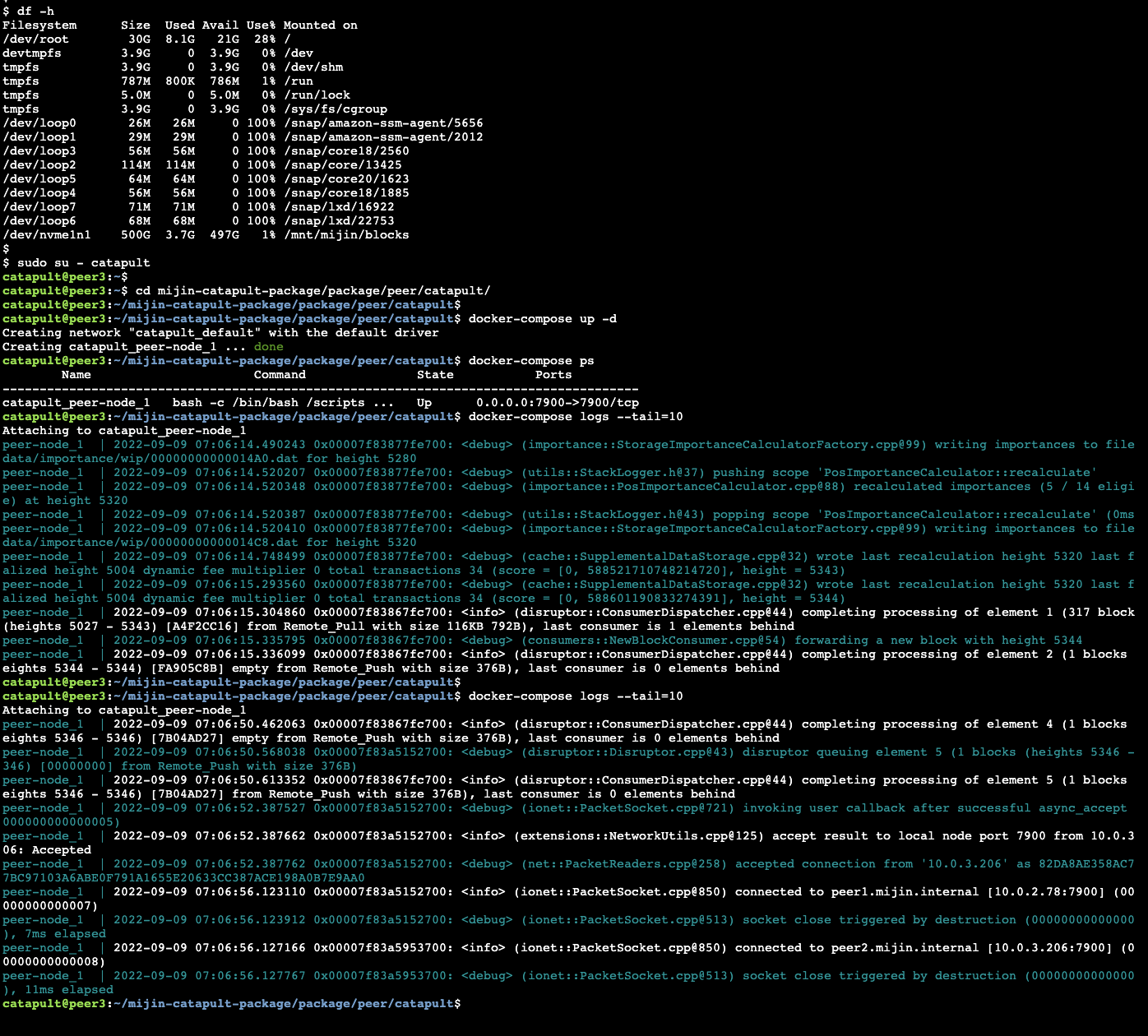
Task: Click port mapping '0.0.0.0:7900->7900/tcp'
Action: 558,402
